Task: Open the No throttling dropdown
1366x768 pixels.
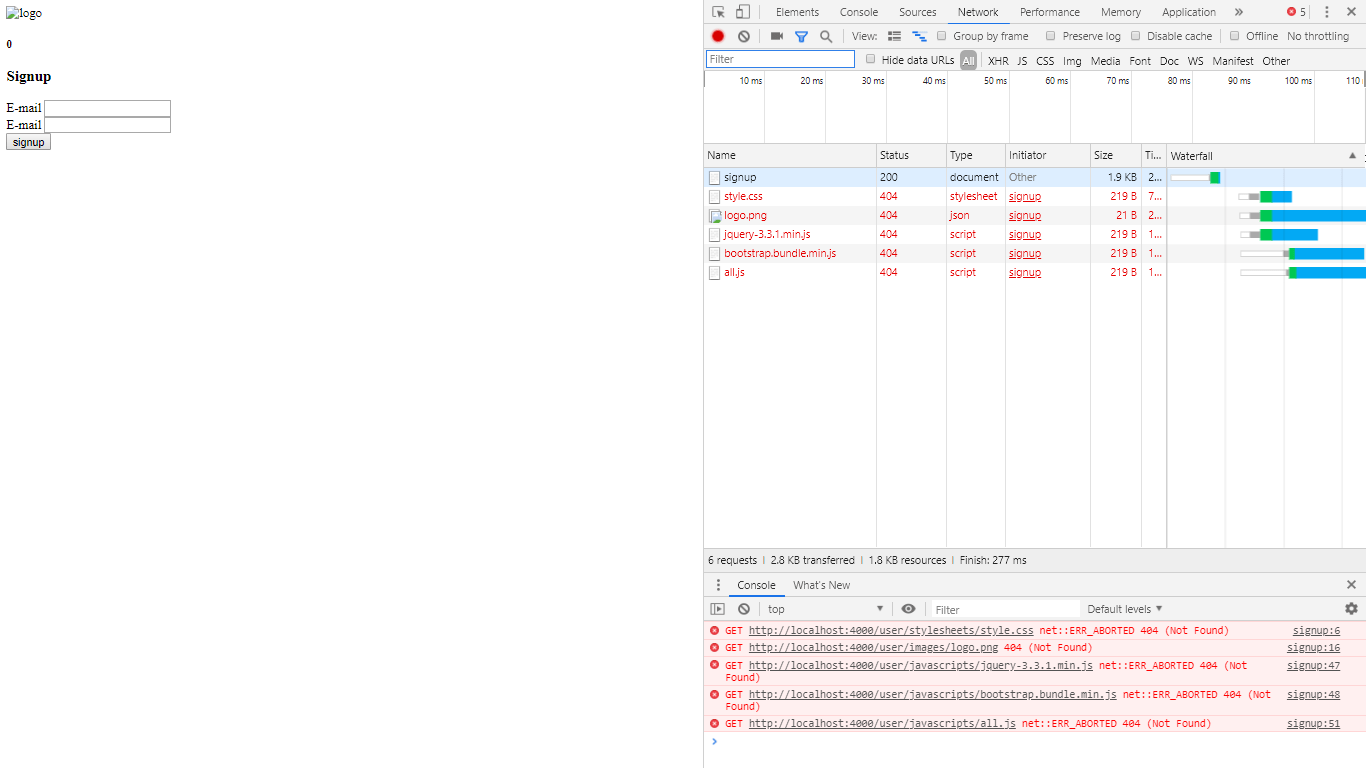Action: [x=1318, y=35]
